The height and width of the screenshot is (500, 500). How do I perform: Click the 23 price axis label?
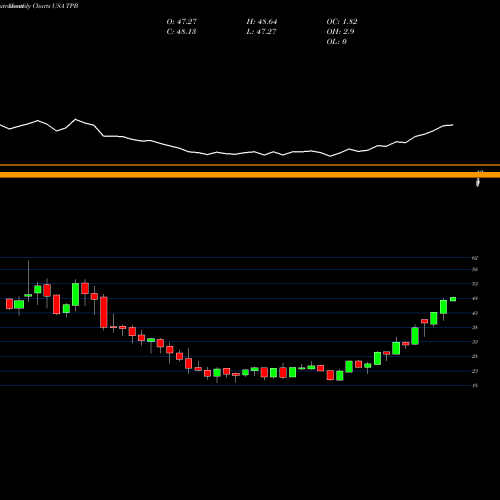[x=475, y=371]
